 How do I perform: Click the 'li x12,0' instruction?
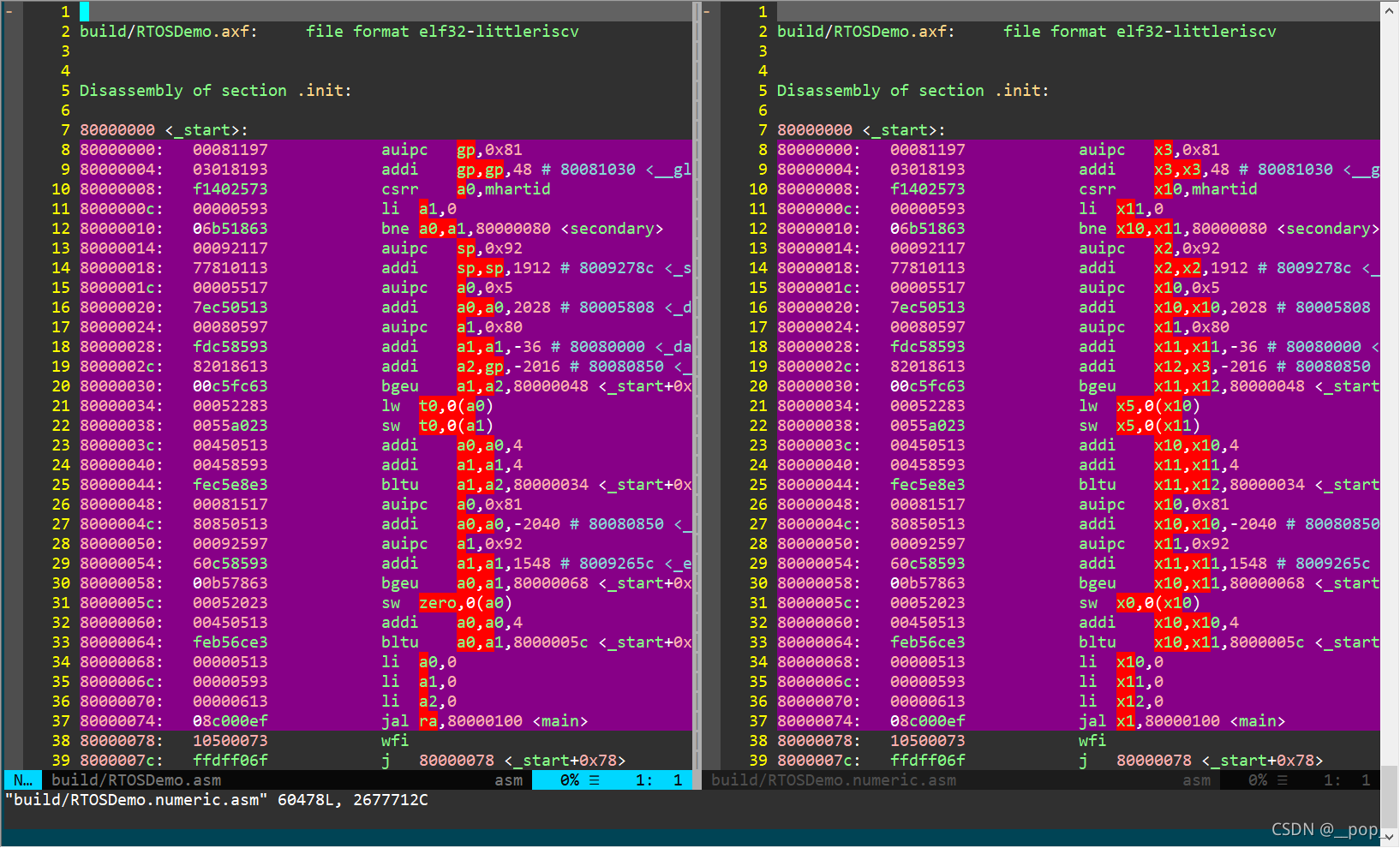point(1121,702)
